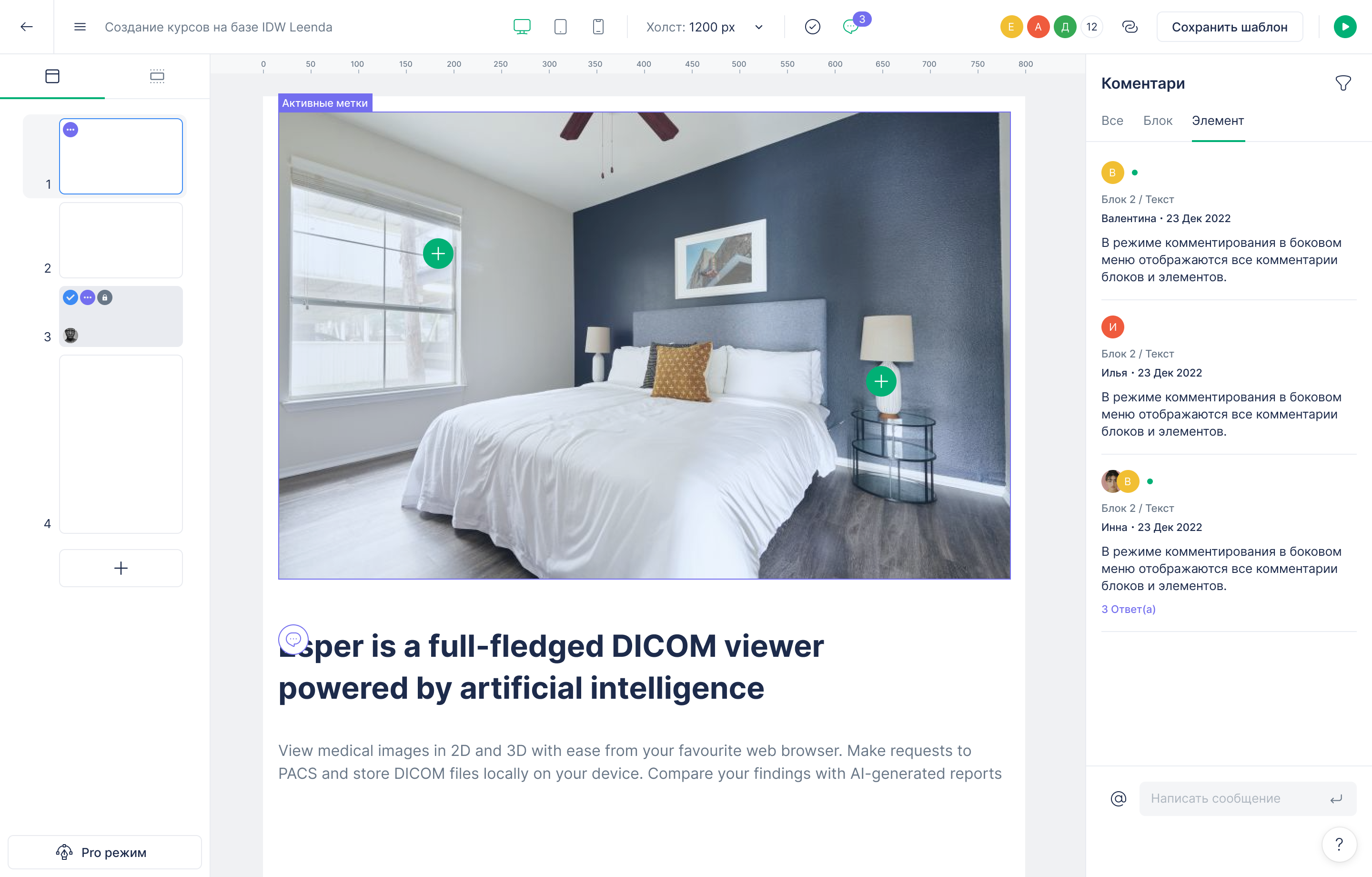The width and height of the screenshot is (1372, 877).
Task: Switch to the Блок comments tab
Action: tap(1157, 121)
